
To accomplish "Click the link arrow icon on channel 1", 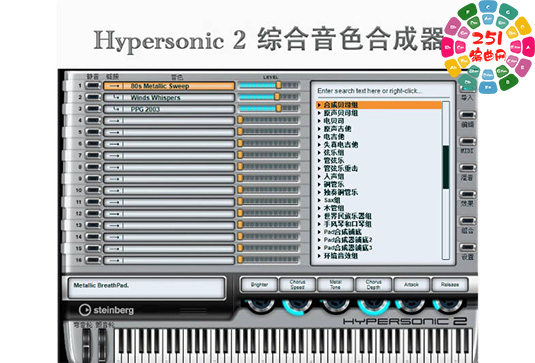I will pyautogui.click(x=115, y=86).
